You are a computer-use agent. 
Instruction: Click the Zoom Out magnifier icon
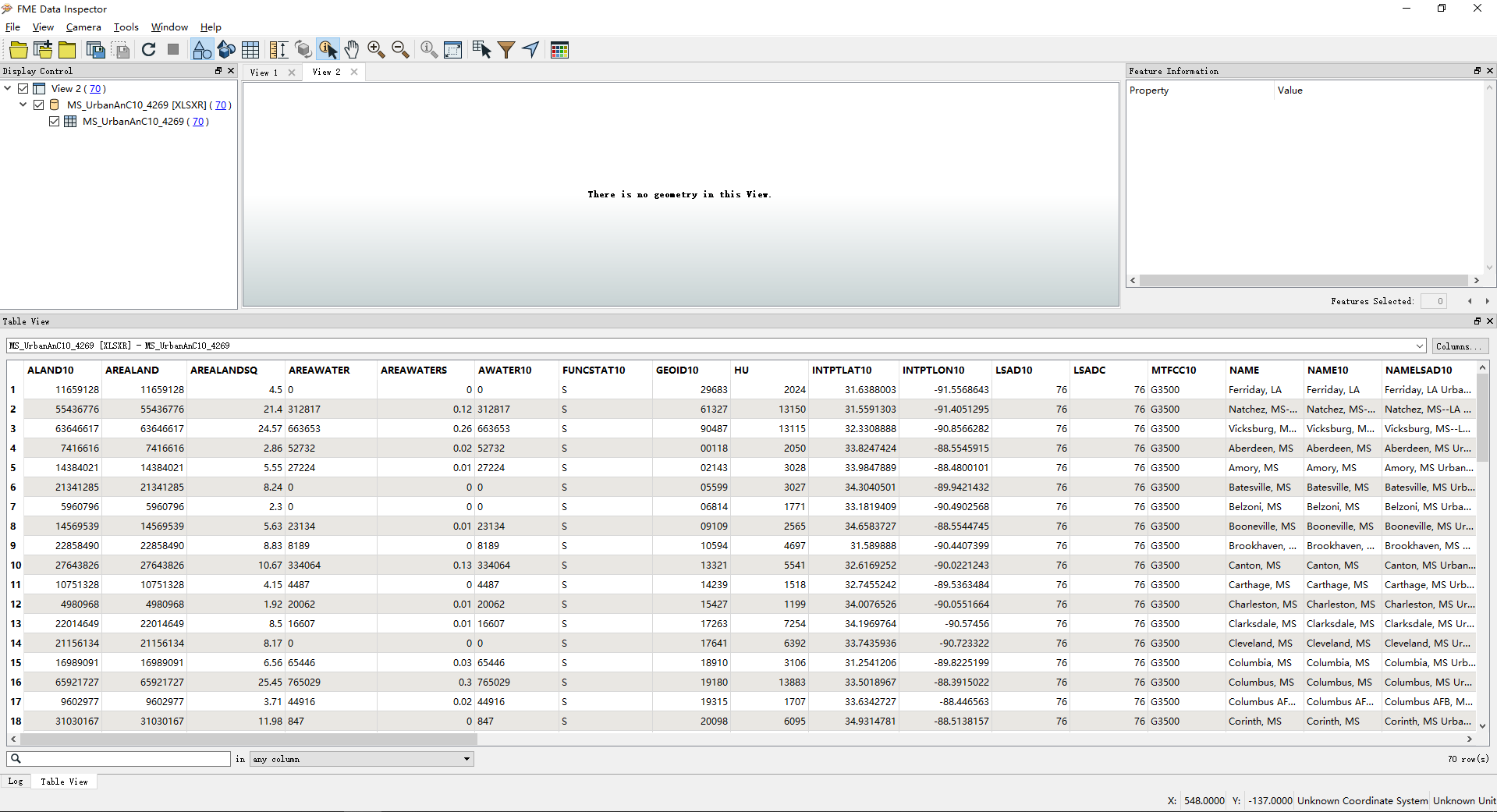pyautogui.click(x=400, y=50)
